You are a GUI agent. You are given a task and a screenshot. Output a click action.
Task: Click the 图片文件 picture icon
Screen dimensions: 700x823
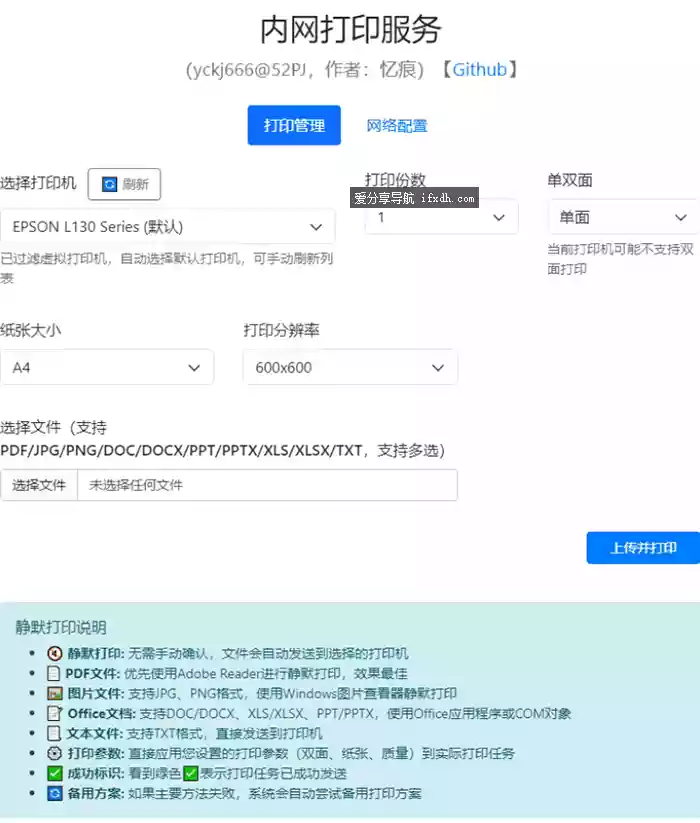[x=55, y=693]
